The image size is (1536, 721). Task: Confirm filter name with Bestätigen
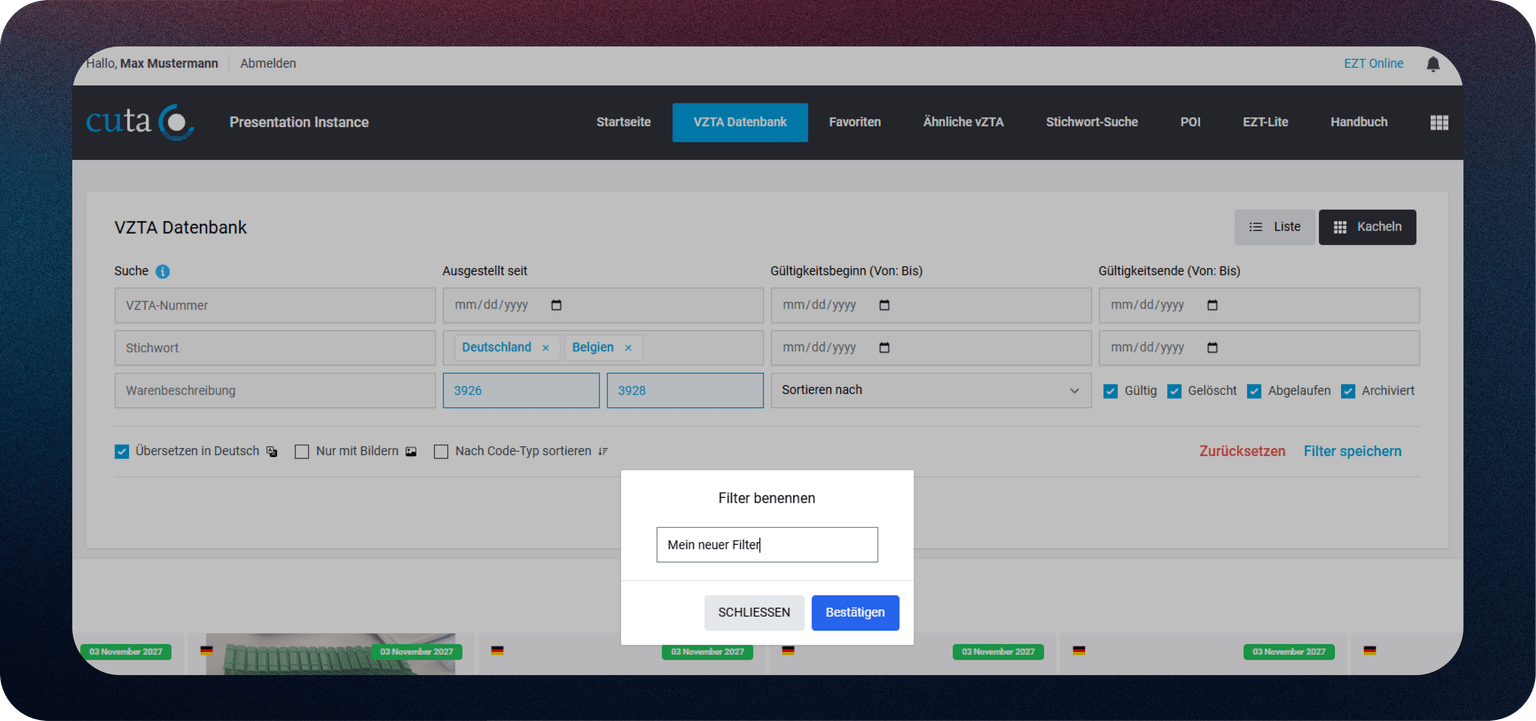(x=855, y=613)
